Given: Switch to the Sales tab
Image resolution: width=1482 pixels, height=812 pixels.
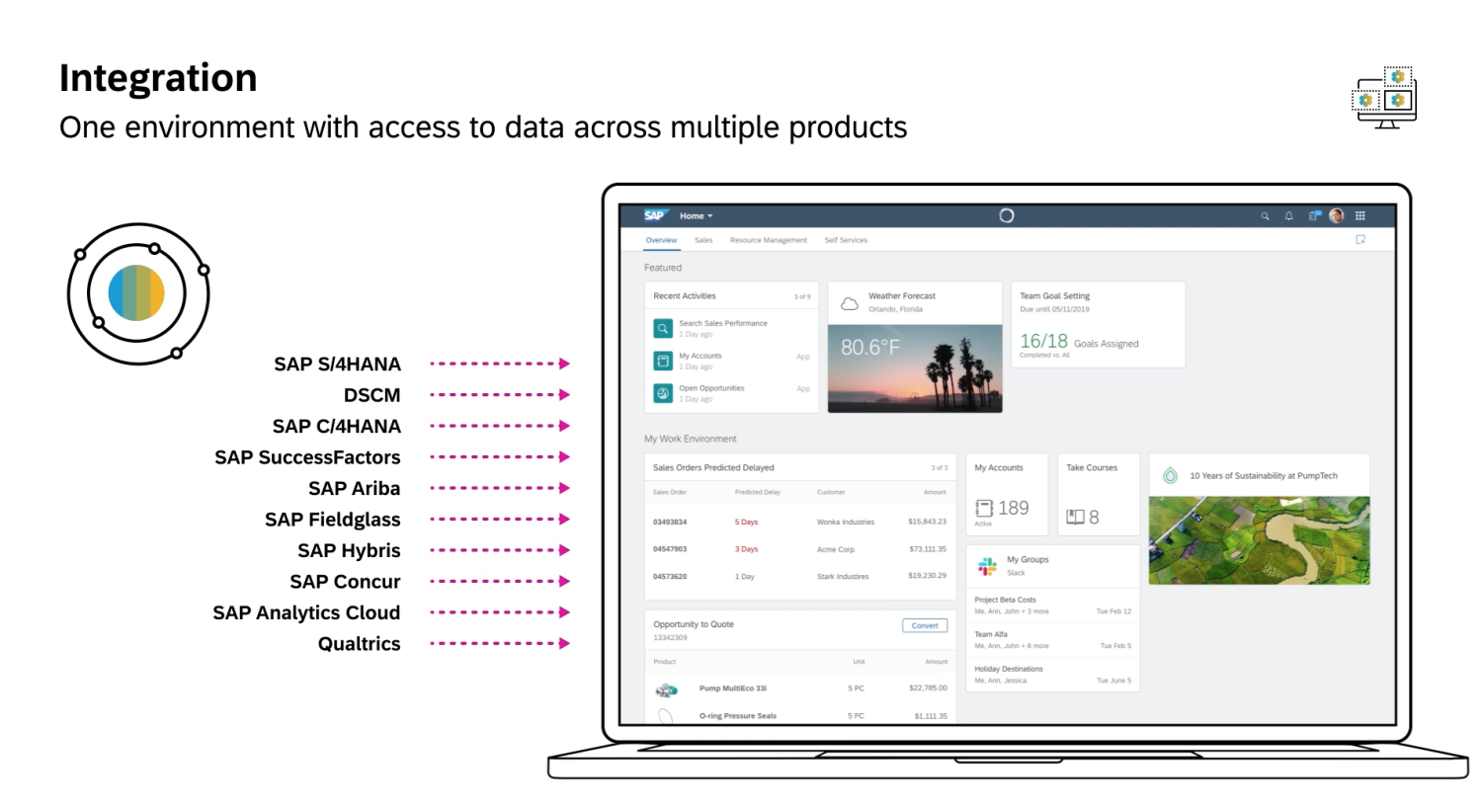Looking at the screenshot, I should coord(703,240).
